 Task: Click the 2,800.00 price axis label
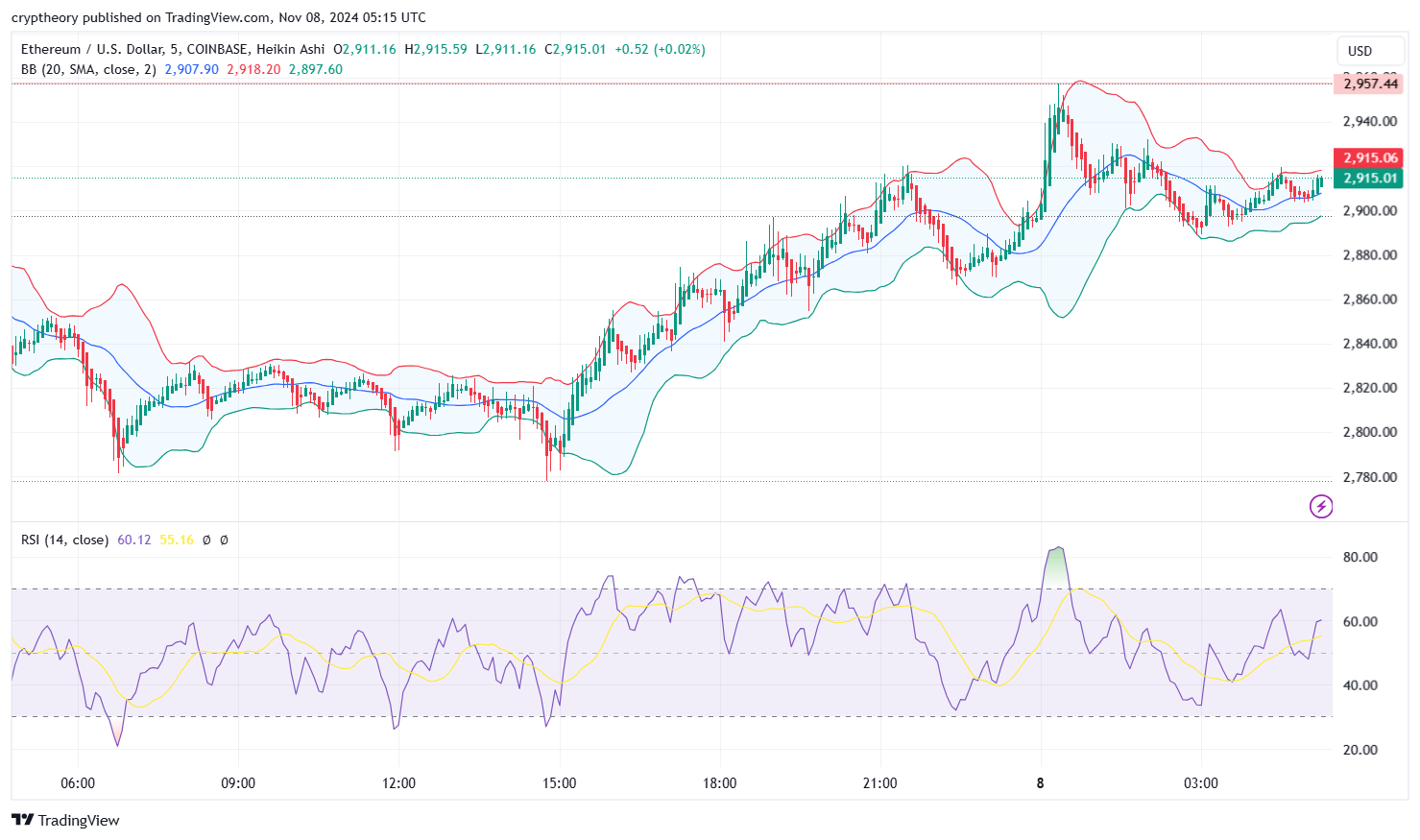(1369, 432)
